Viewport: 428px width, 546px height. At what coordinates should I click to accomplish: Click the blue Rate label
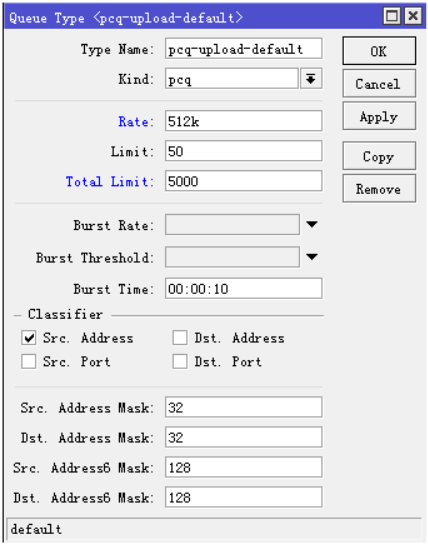(x=136, y=122)
